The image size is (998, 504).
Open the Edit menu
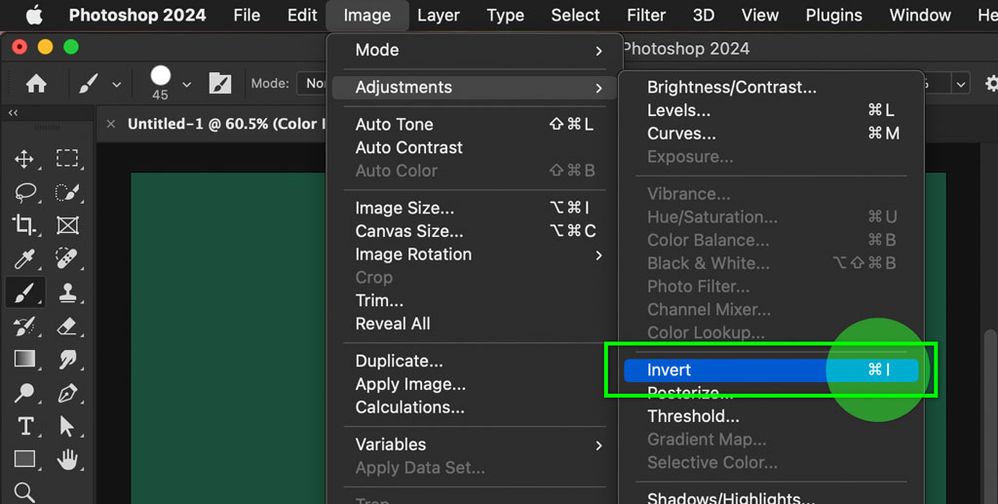click(302, 15)
